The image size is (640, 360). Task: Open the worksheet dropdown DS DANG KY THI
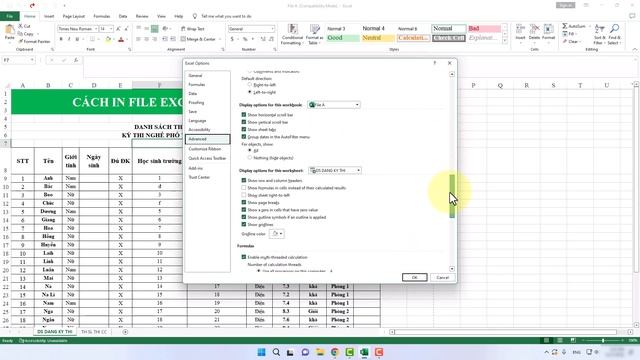coord(335,170)
